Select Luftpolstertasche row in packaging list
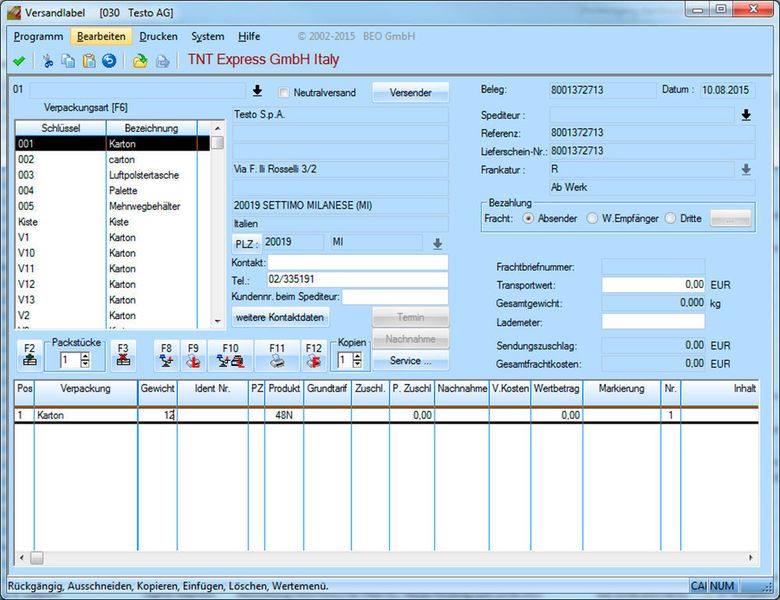 [144, 175]
